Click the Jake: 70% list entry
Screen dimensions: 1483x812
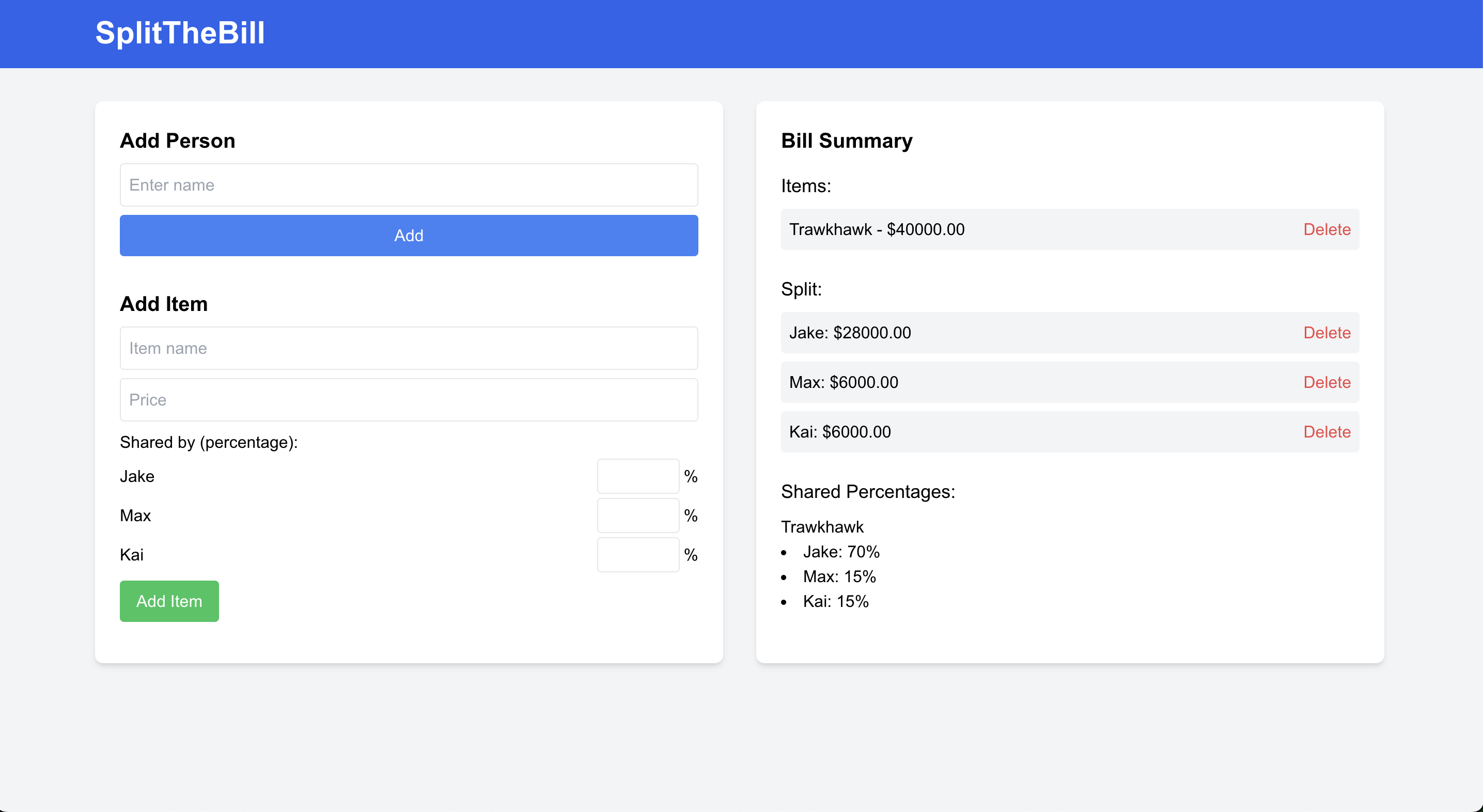coord(841,552)
